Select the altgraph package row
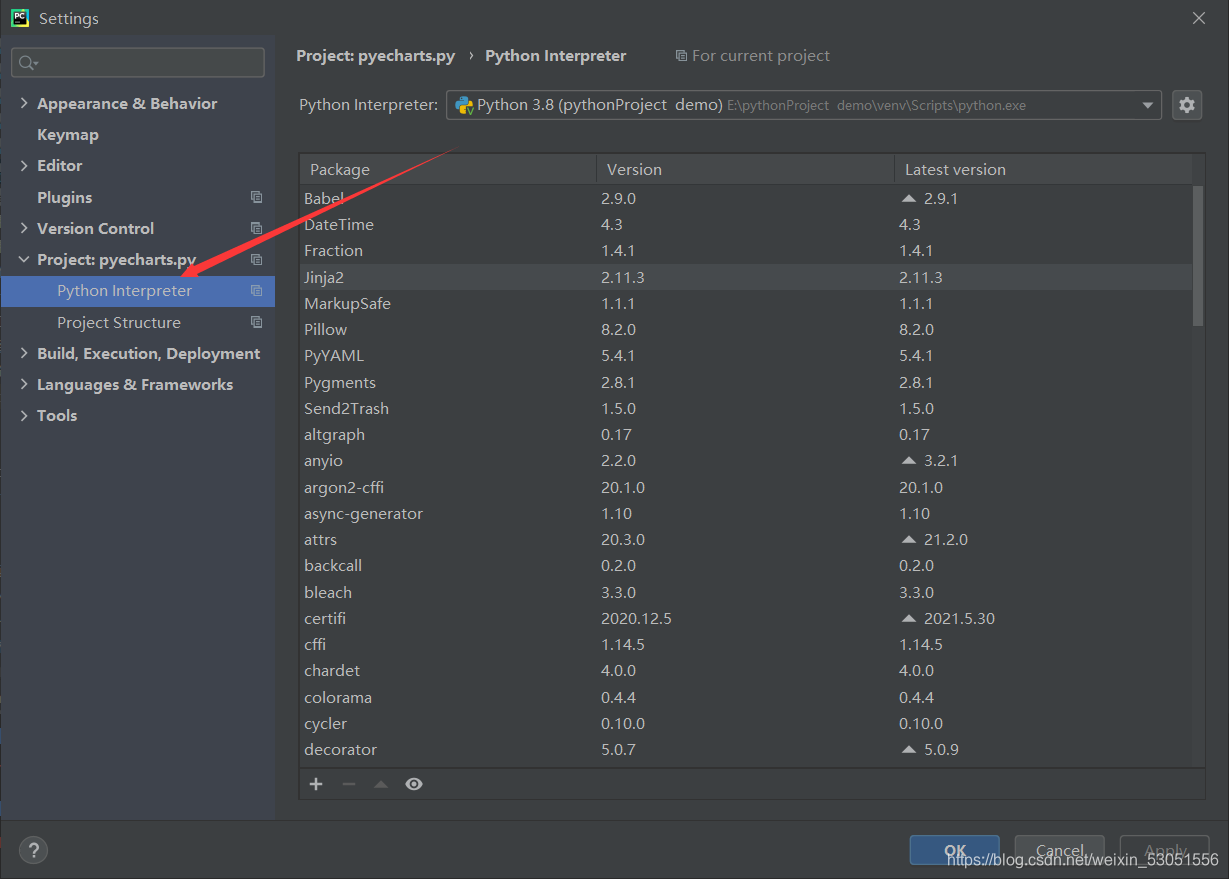This screenshot has height=879, width=1229. (x=746, y=434)
